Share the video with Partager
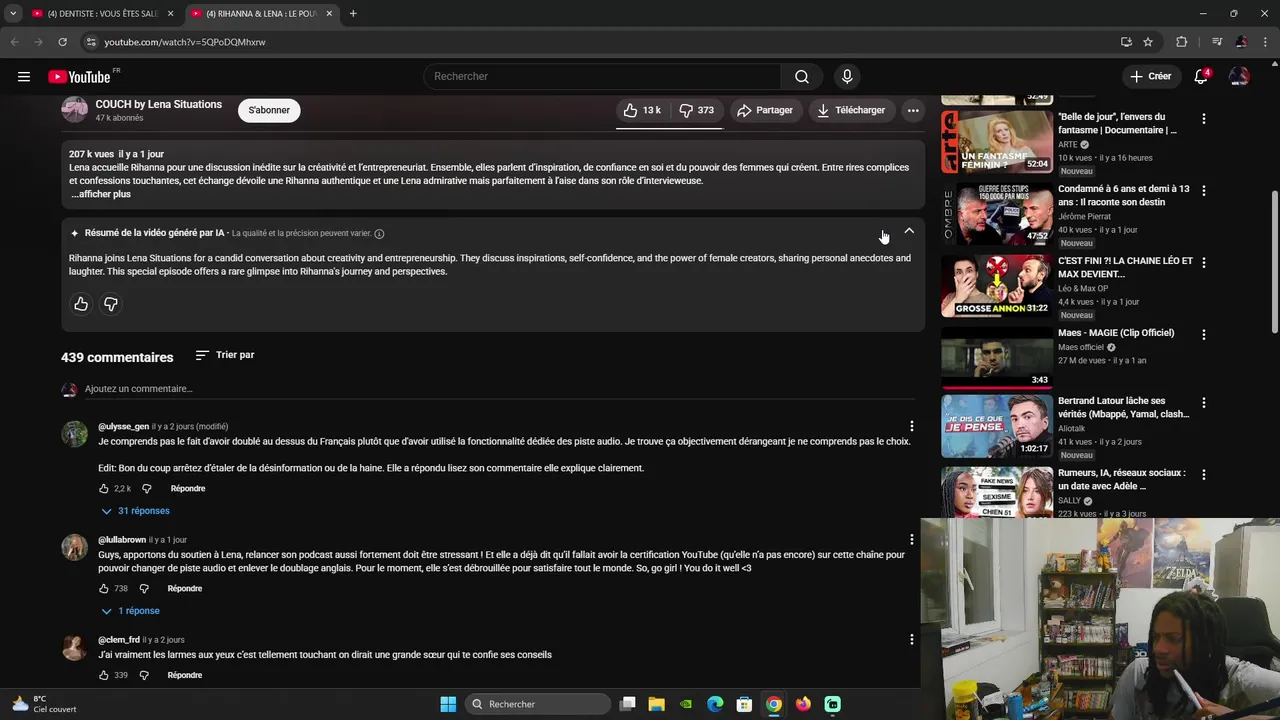Screen dimensions: 1280x720 pos(765,110)
